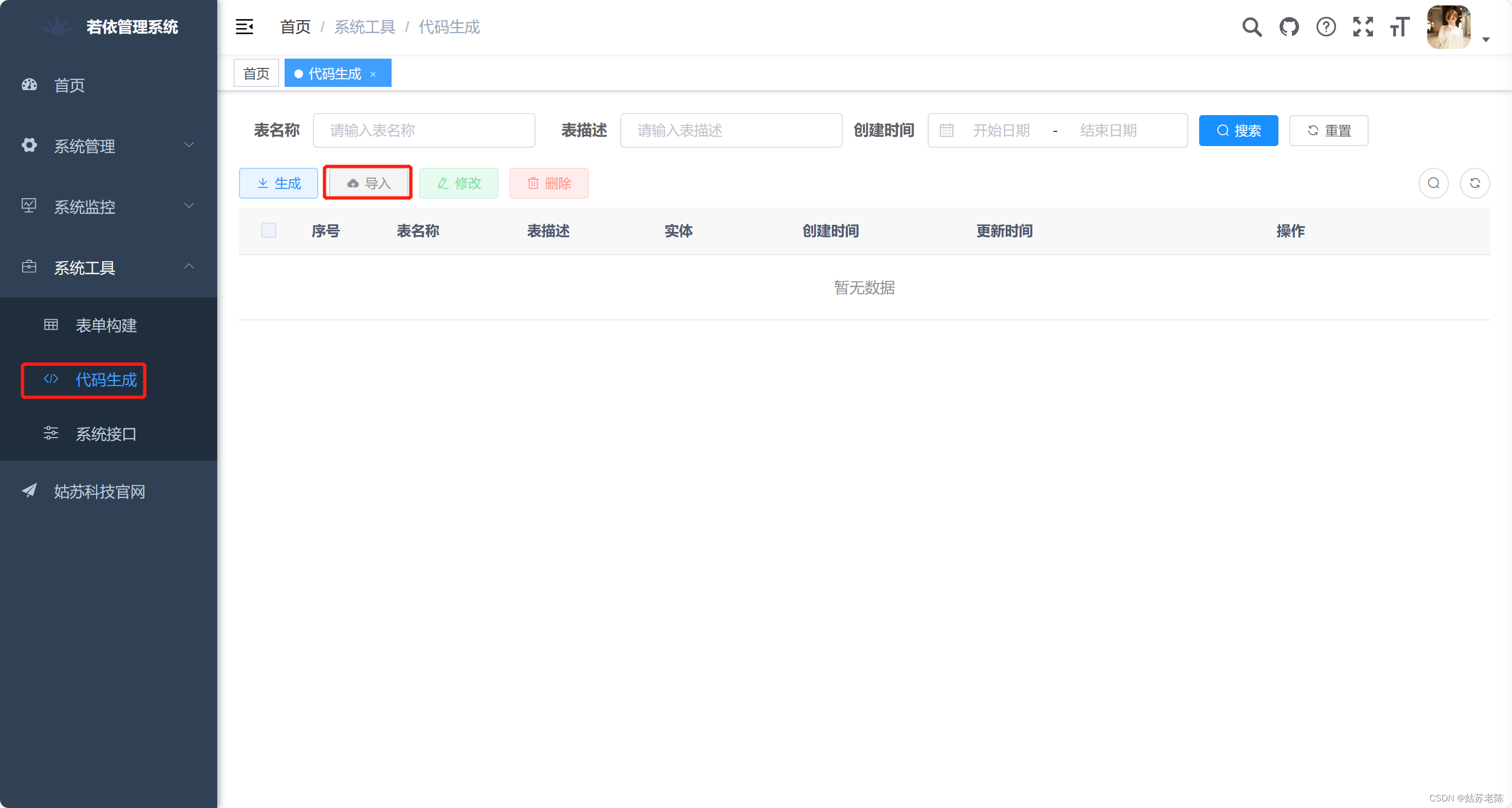Close the 代码生成 tab
Viewport: 1512px width, 808px height.
pyautogui.click(x=373, y=74)
